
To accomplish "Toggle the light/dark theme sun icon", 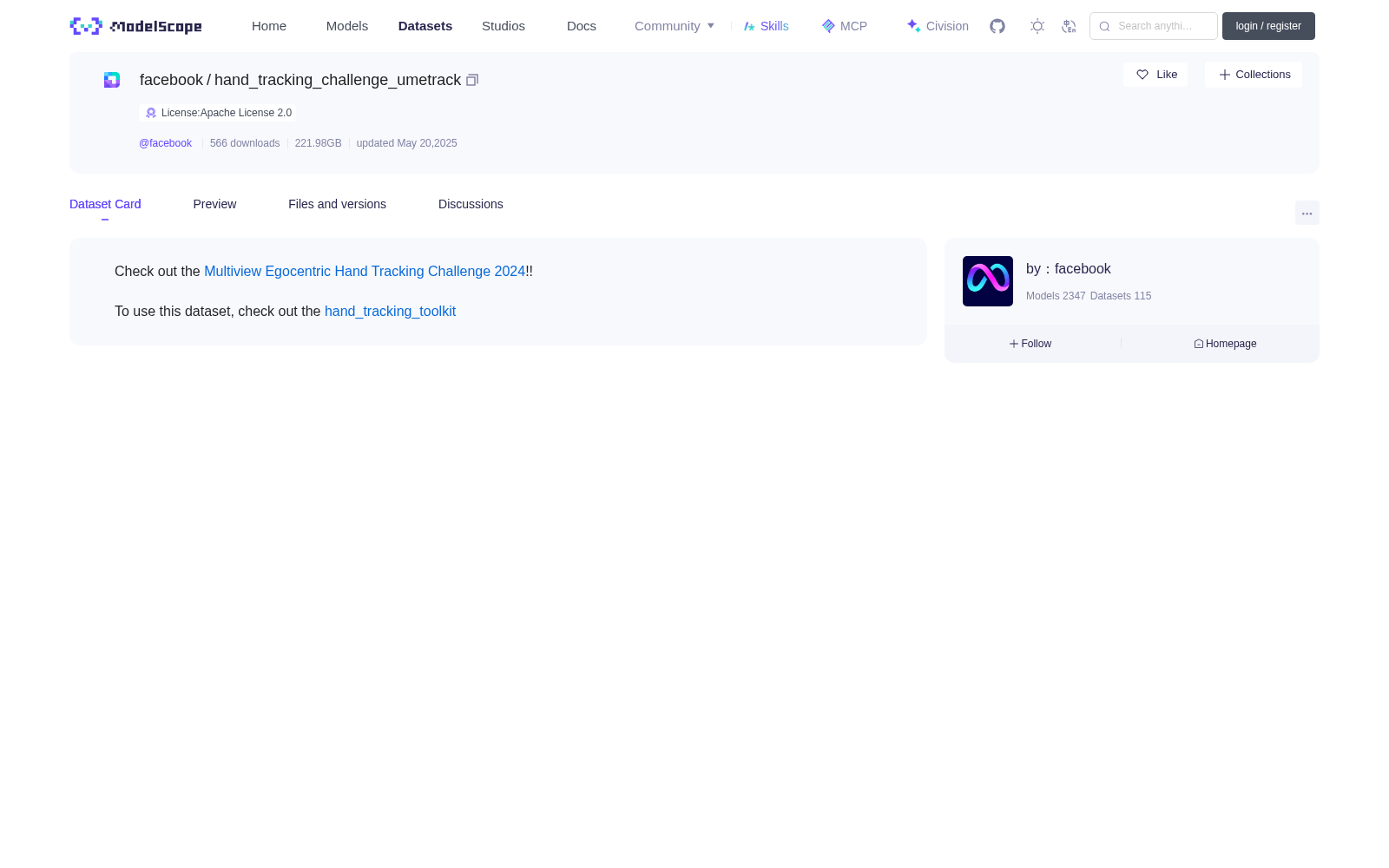I will tap(1037, 26).
